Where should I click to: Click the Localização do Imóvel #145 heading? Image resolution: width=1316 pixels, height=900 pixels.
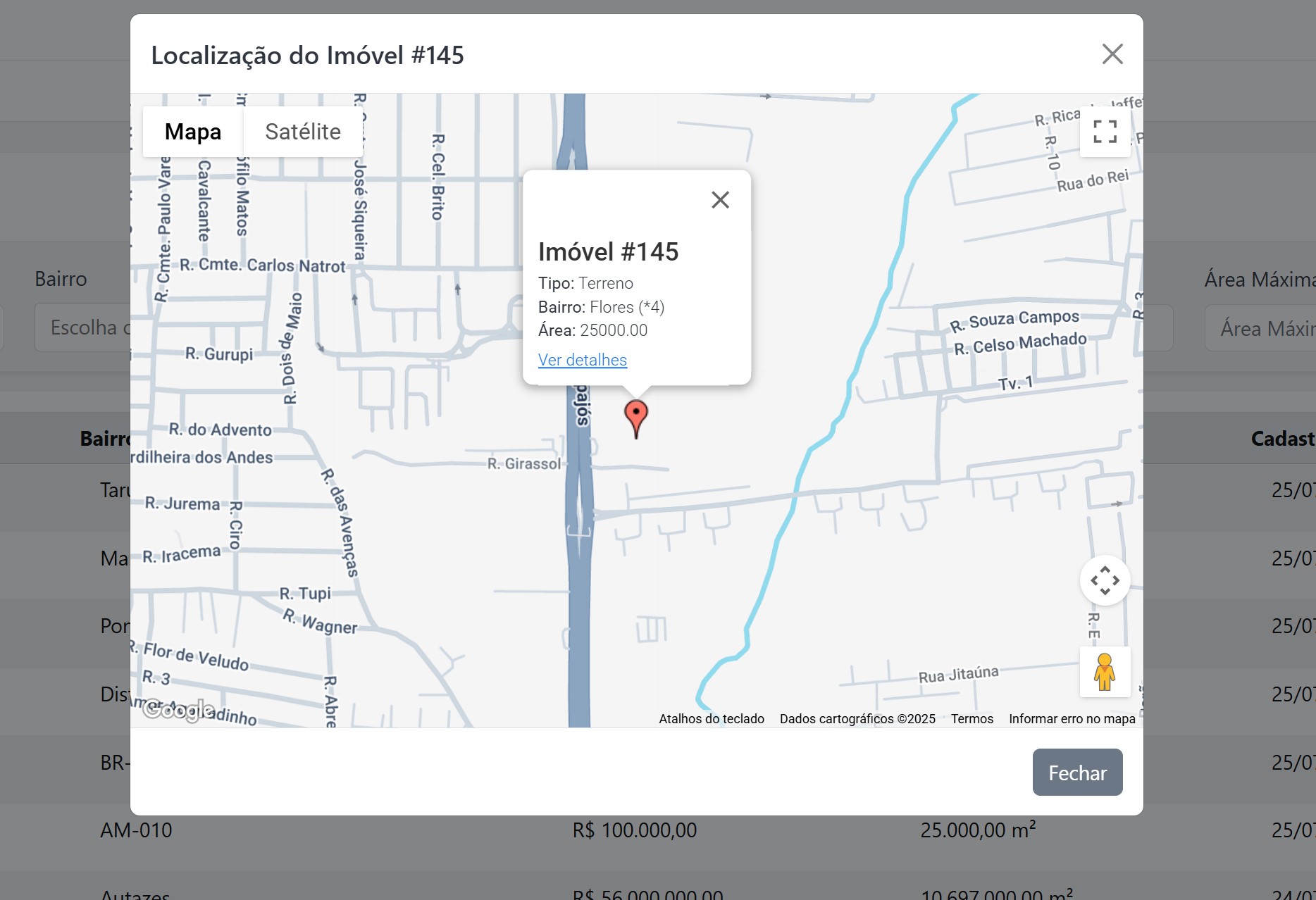pos(308,56)
